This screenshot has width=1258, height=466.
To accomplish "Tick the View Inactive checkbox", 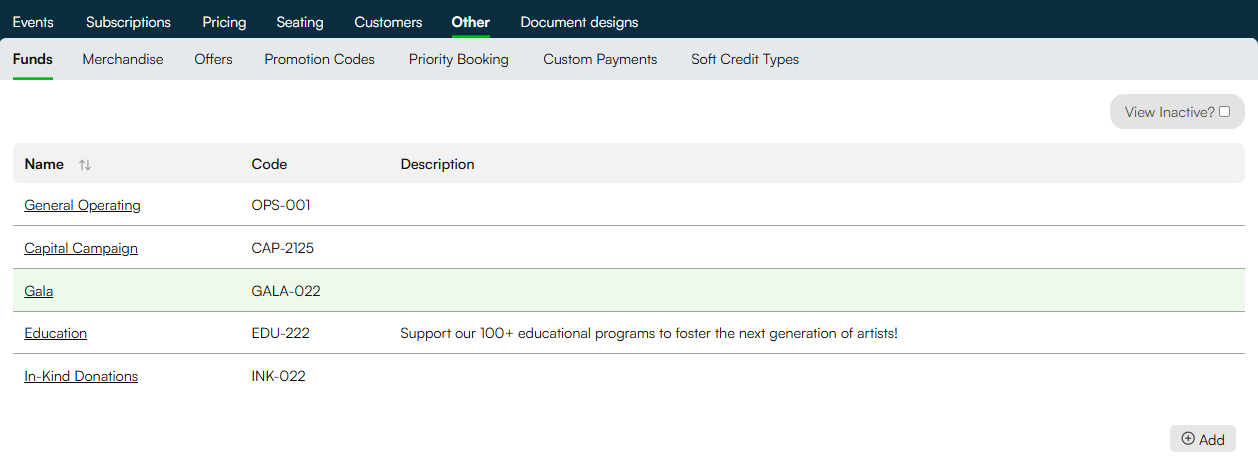I will (x=1224, y=112).
